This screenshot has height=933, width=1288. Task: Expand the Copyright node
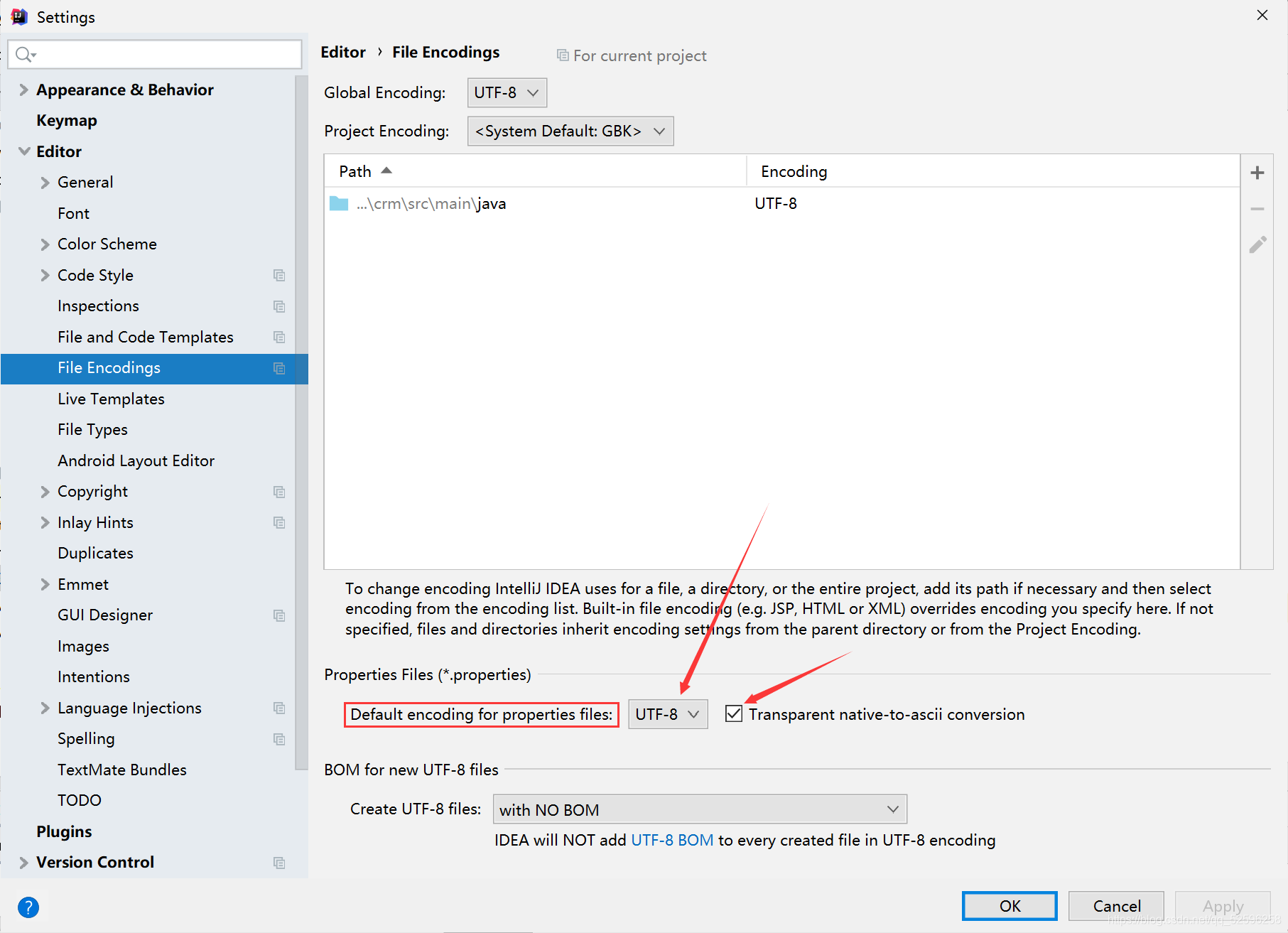pos(45,492)
